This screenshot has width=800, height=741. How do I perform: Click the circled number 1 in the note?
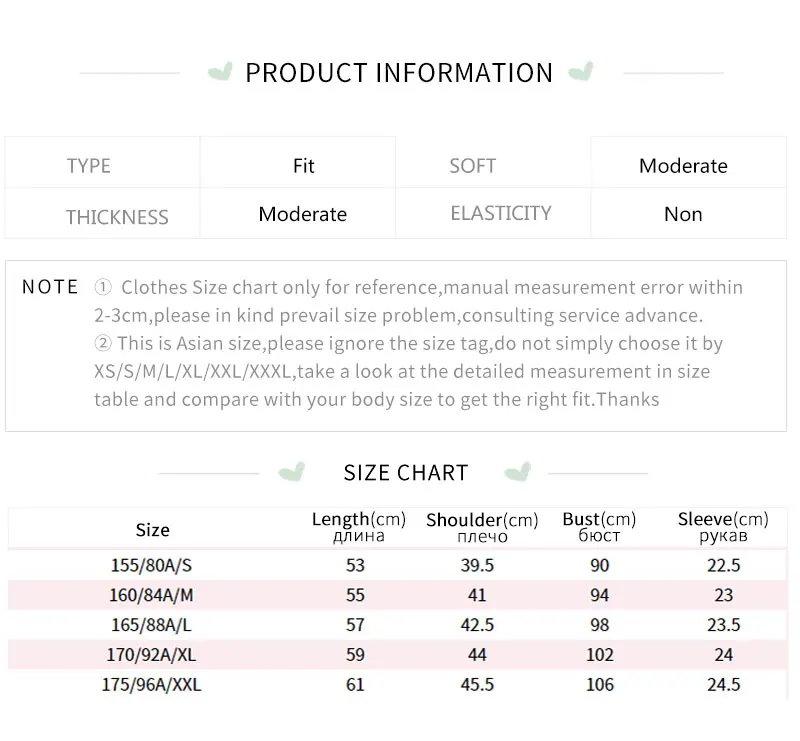click(103, 287)
